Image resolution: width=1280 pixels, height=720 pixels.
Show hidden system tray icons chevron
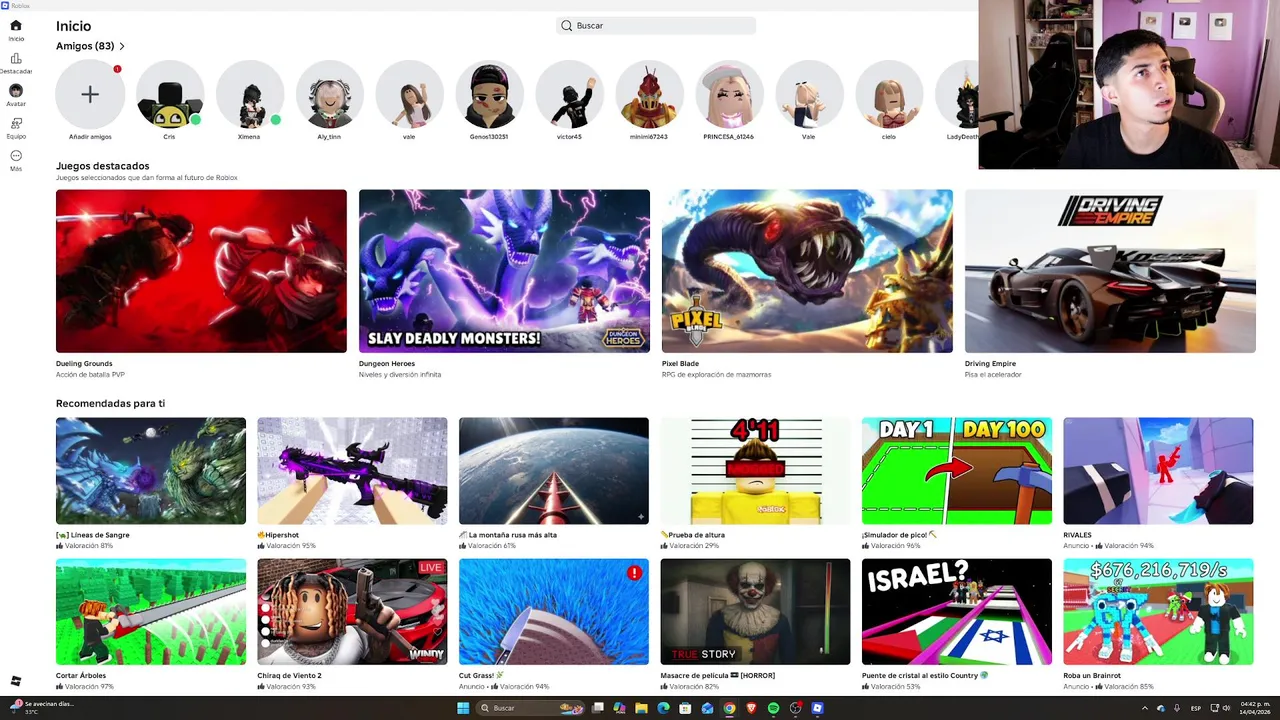1145,708
